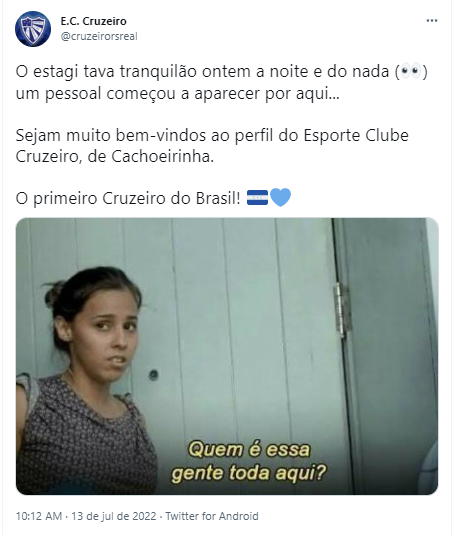Image resolution: width=458 pixels, height=535 pixels.
Task: Open the E.C. Cruzeiro profile avatar
Action: pyautogui.click(x=33, y=29)
